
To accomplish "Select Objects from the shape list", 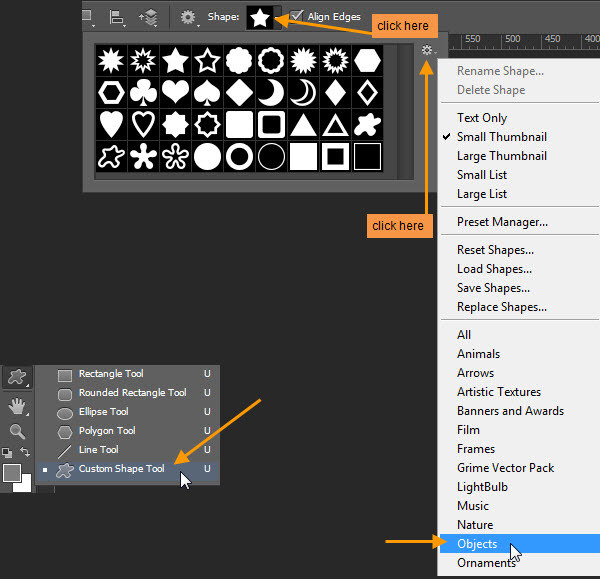I will pyautogui.click(x=477, y=544).
